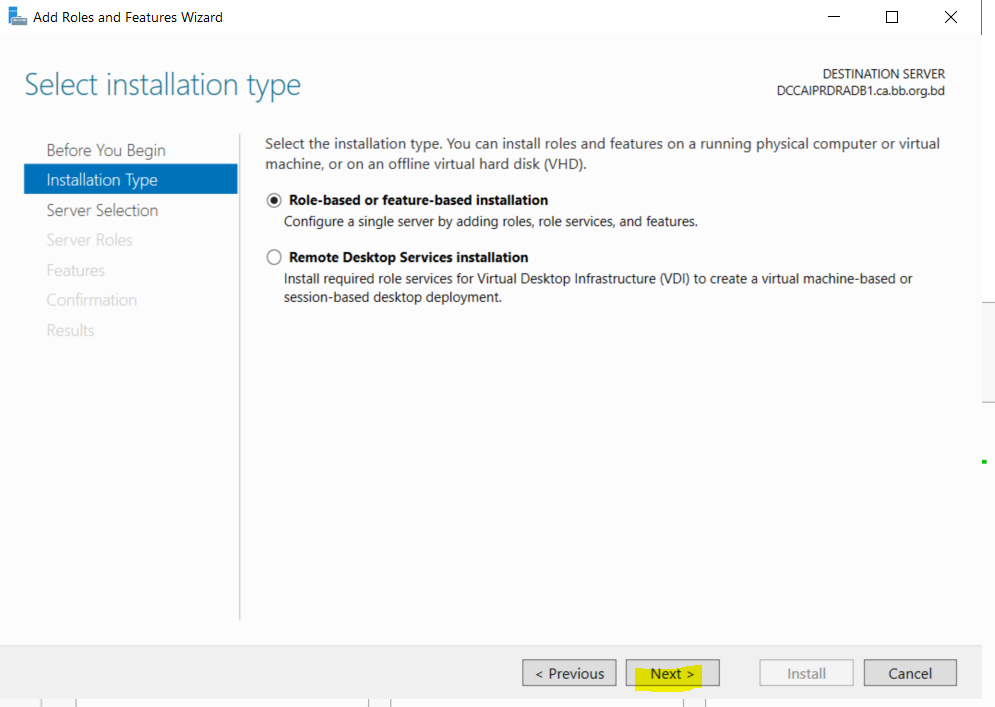This screenshot has width=995, height=707.
Task: Click the Server Roles step
Action: pos(89,240)
